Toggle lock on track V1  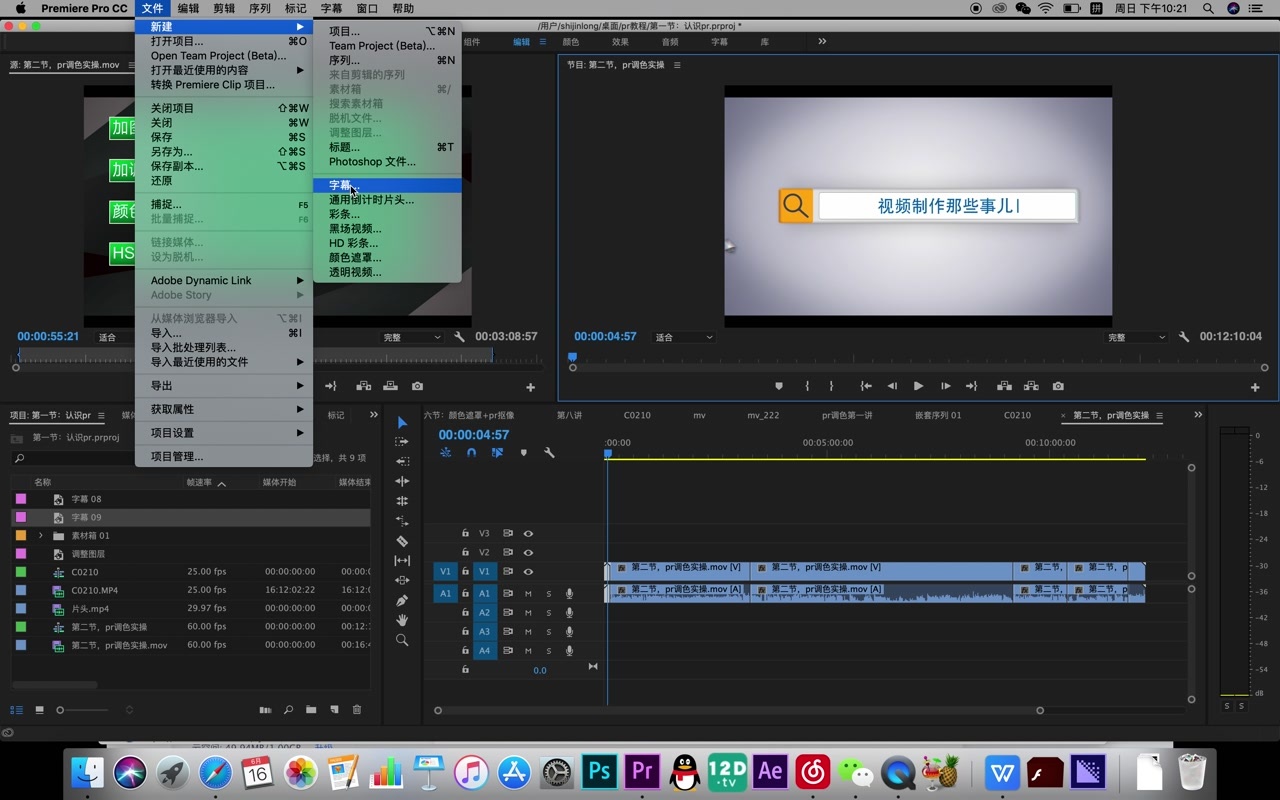(465, 572)
